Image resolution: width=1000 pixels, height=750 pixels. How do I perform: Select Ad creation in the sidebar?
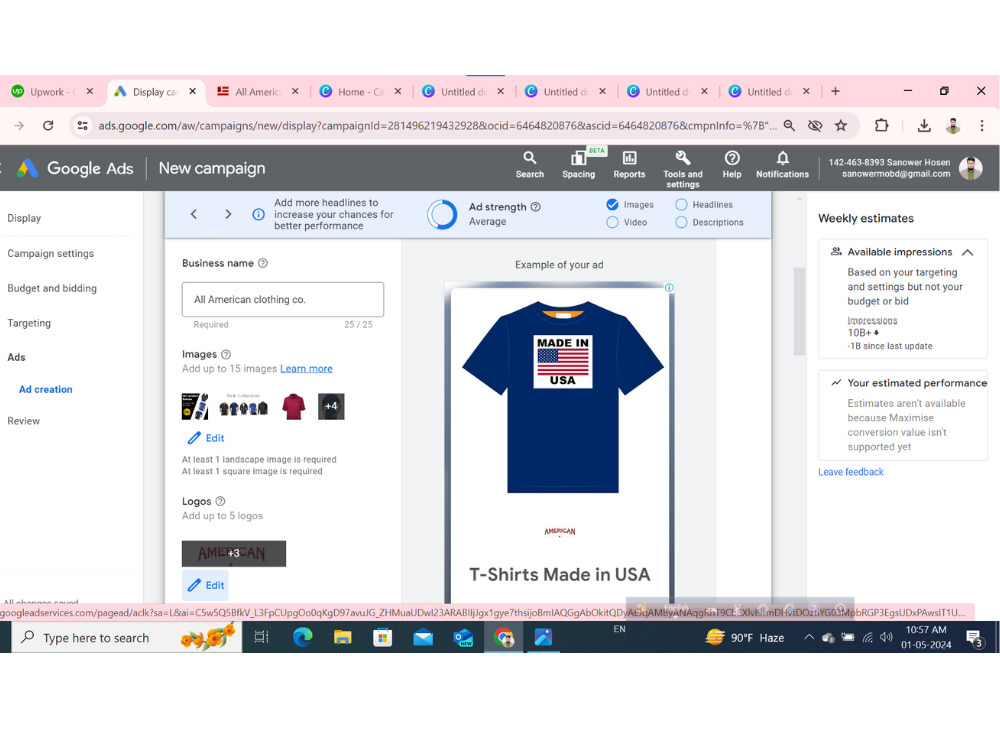click(46, 389)
